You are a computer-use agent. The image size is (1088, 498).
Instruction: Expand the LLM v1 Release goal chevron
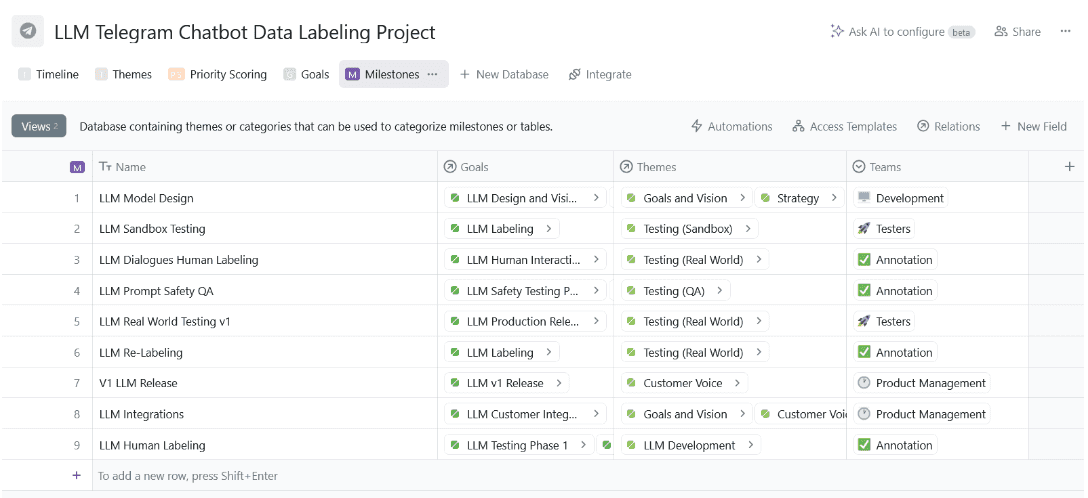(559, 383)
